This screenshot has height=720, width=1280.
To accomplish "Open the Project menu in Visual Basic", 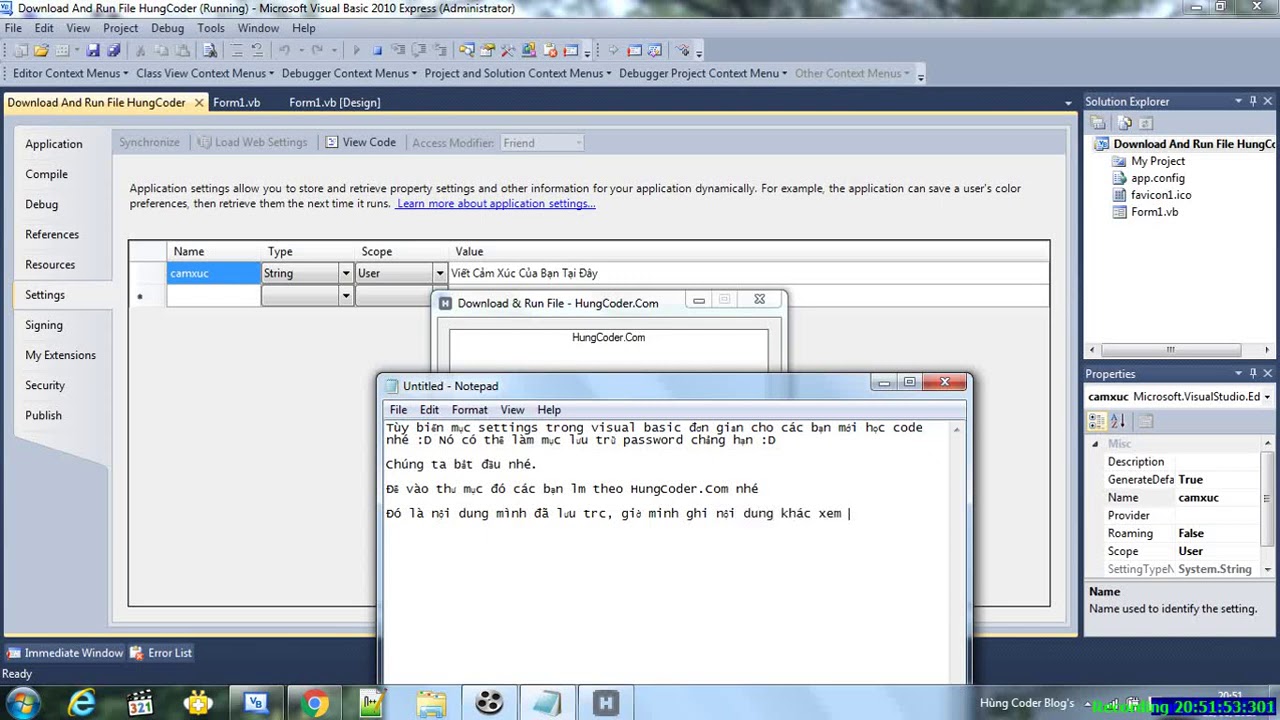I will pos(120,28).
